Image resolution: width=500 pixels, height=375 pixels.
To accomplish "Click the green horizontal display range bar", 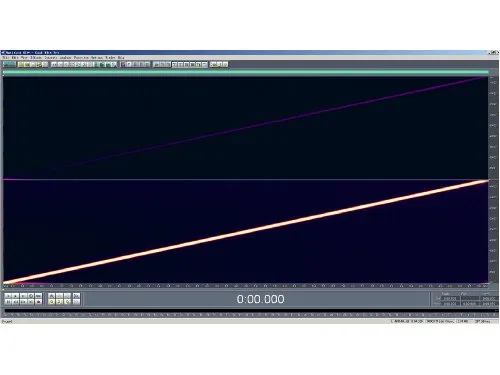I will click(x=246, y=72).
